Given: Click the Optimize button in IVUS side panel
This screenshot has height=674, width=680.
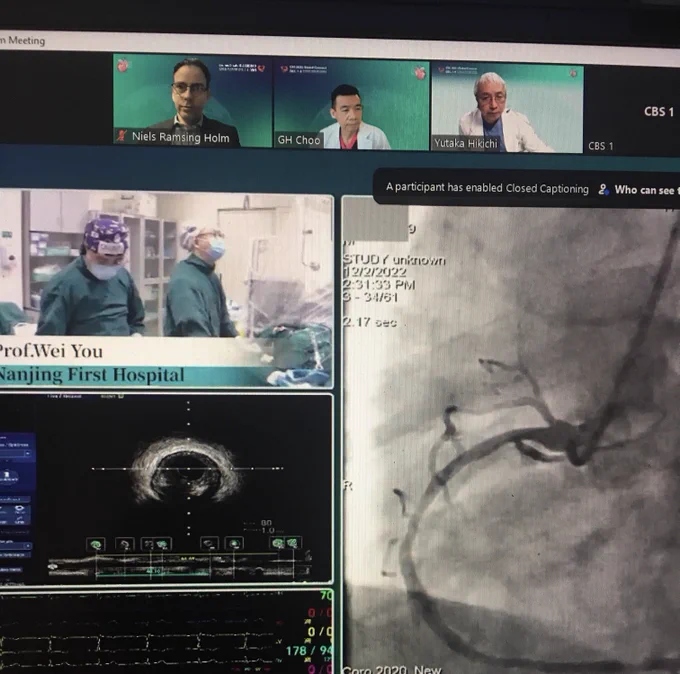Looking at the screenshot, I should pyautogui.click(x=15, y=555).
